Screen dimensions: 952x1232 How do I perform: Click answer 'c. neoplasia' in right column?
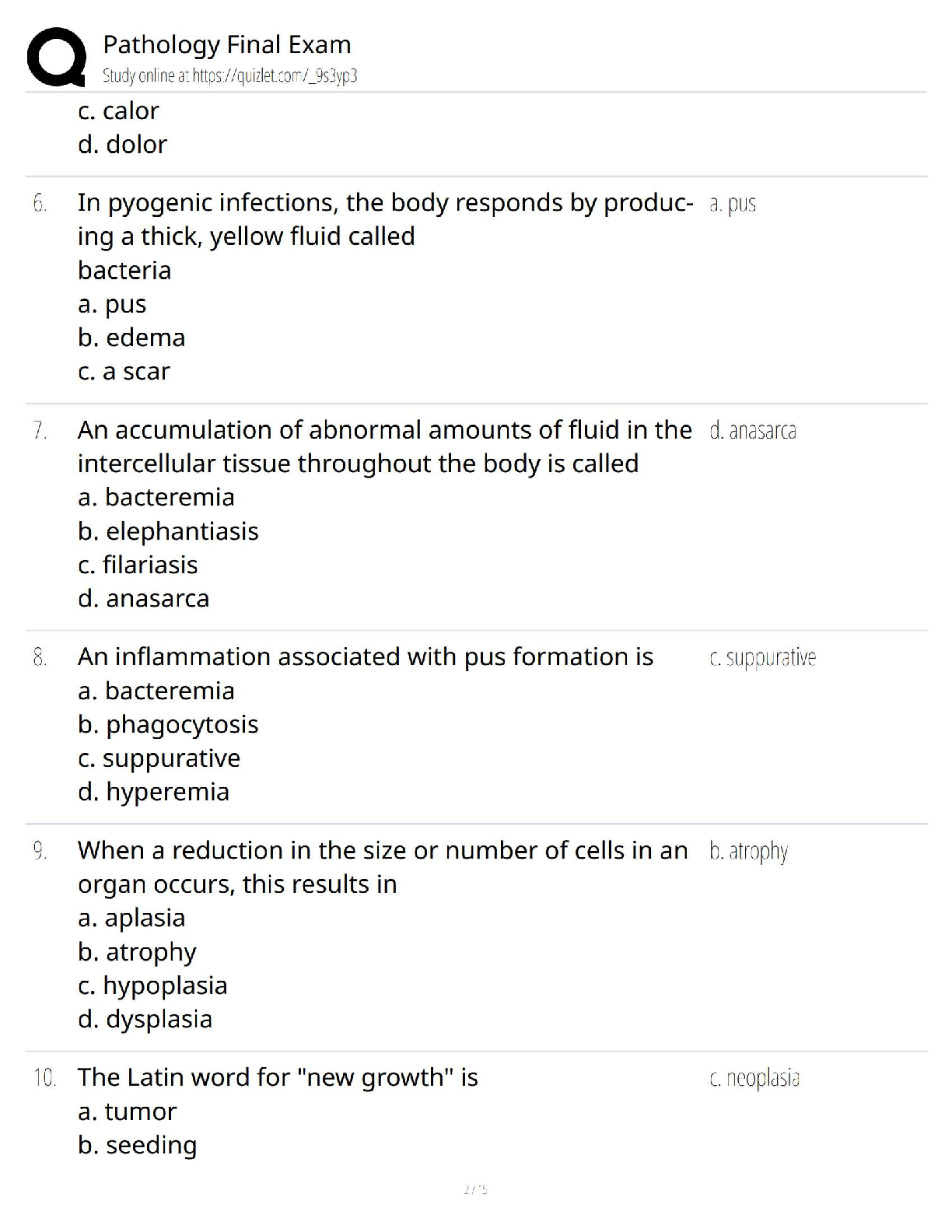point(754,1078)
